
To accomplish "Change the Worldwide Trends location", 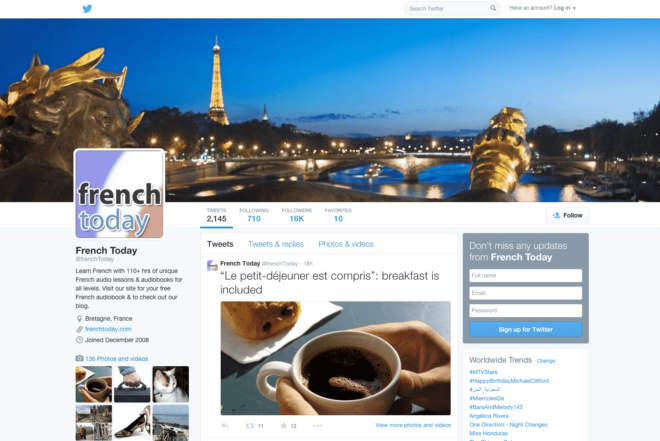I will click(x=546, y=361).
